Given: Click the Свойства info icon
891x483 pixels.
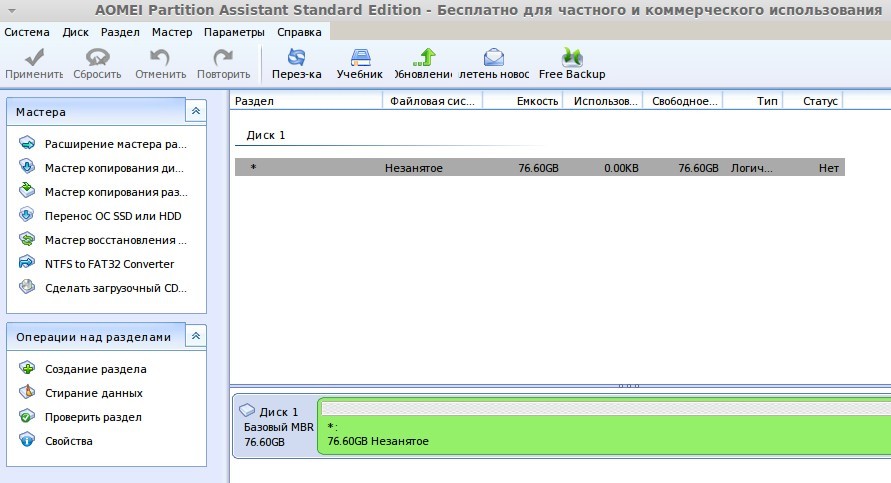Looking at the screenshot, I should (27, 440).
